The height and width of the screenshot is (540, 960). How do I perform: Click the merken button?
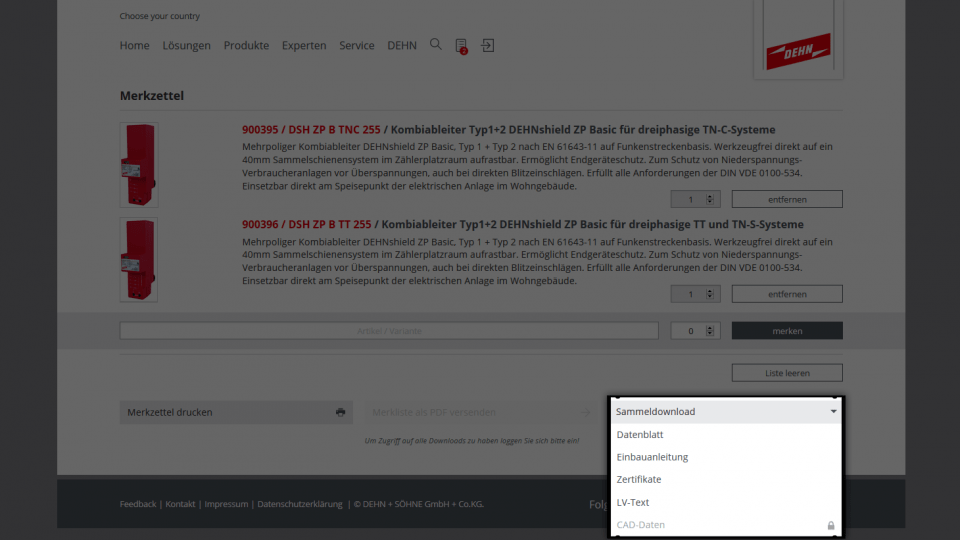(787, 331)
